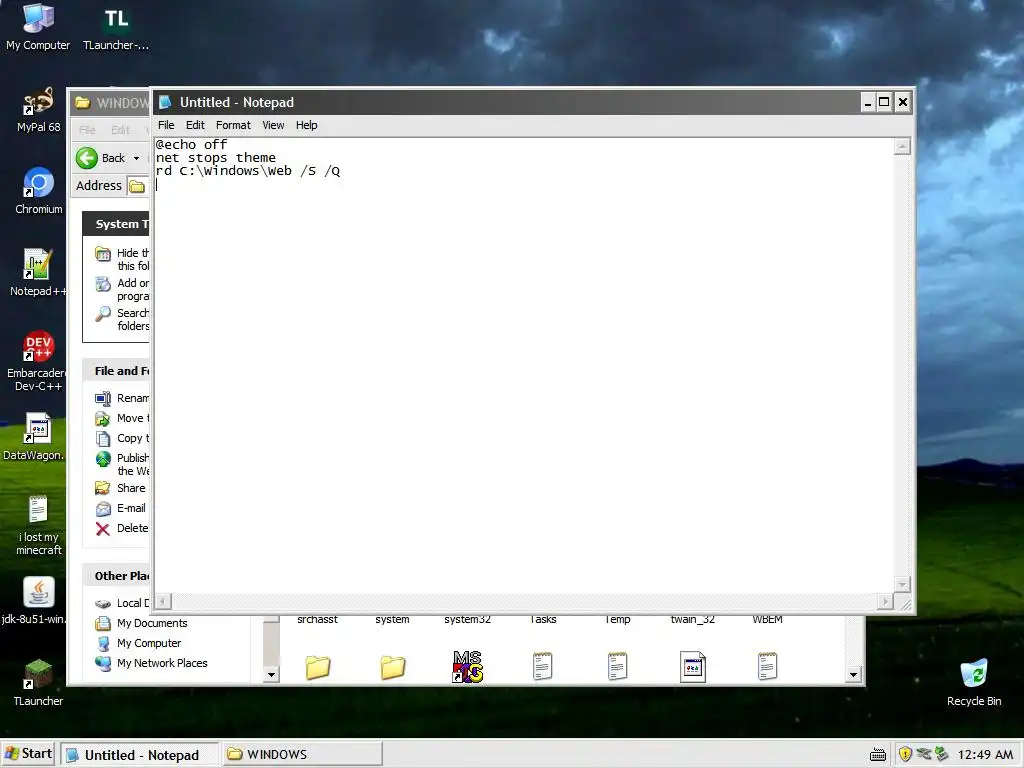Click the Share this folder icon
This screenshot has height=768, width=1024.
(x=103, y=488)
